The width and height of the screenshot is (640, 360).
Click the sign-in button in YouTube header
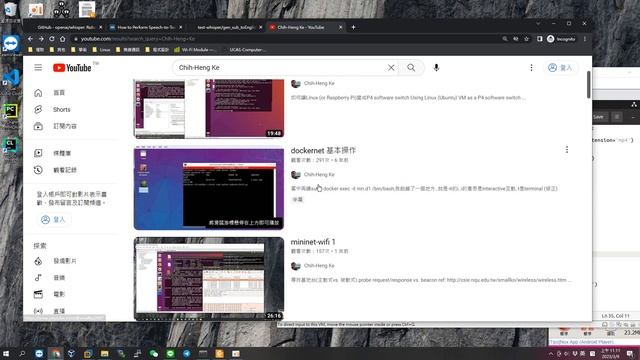pos(560,68)
